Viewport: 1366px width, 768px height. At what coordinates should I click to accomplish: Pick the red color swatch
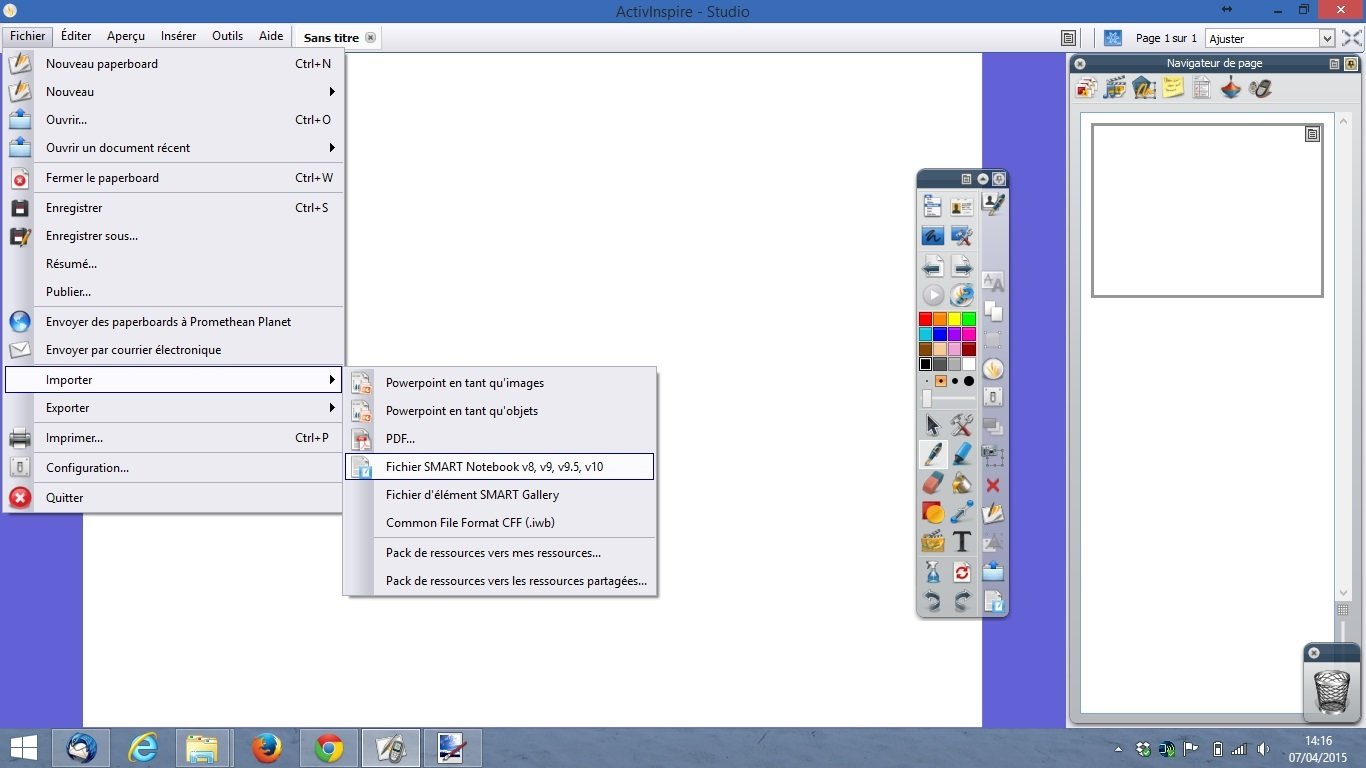click(x=926, y=319)
